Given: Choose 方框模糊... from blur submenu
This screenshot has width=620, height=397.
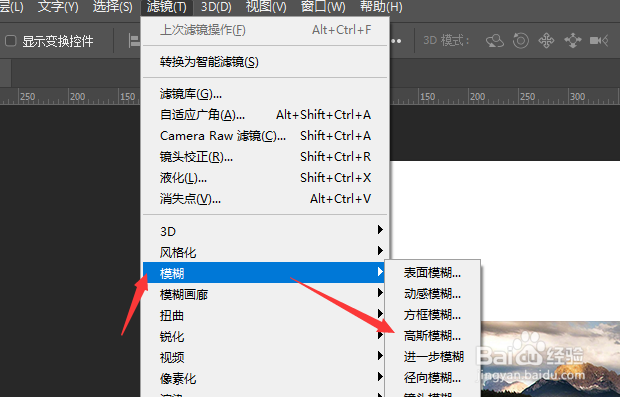Looking at the screenshot, I should pyautogui.click(x=432, y=315).
